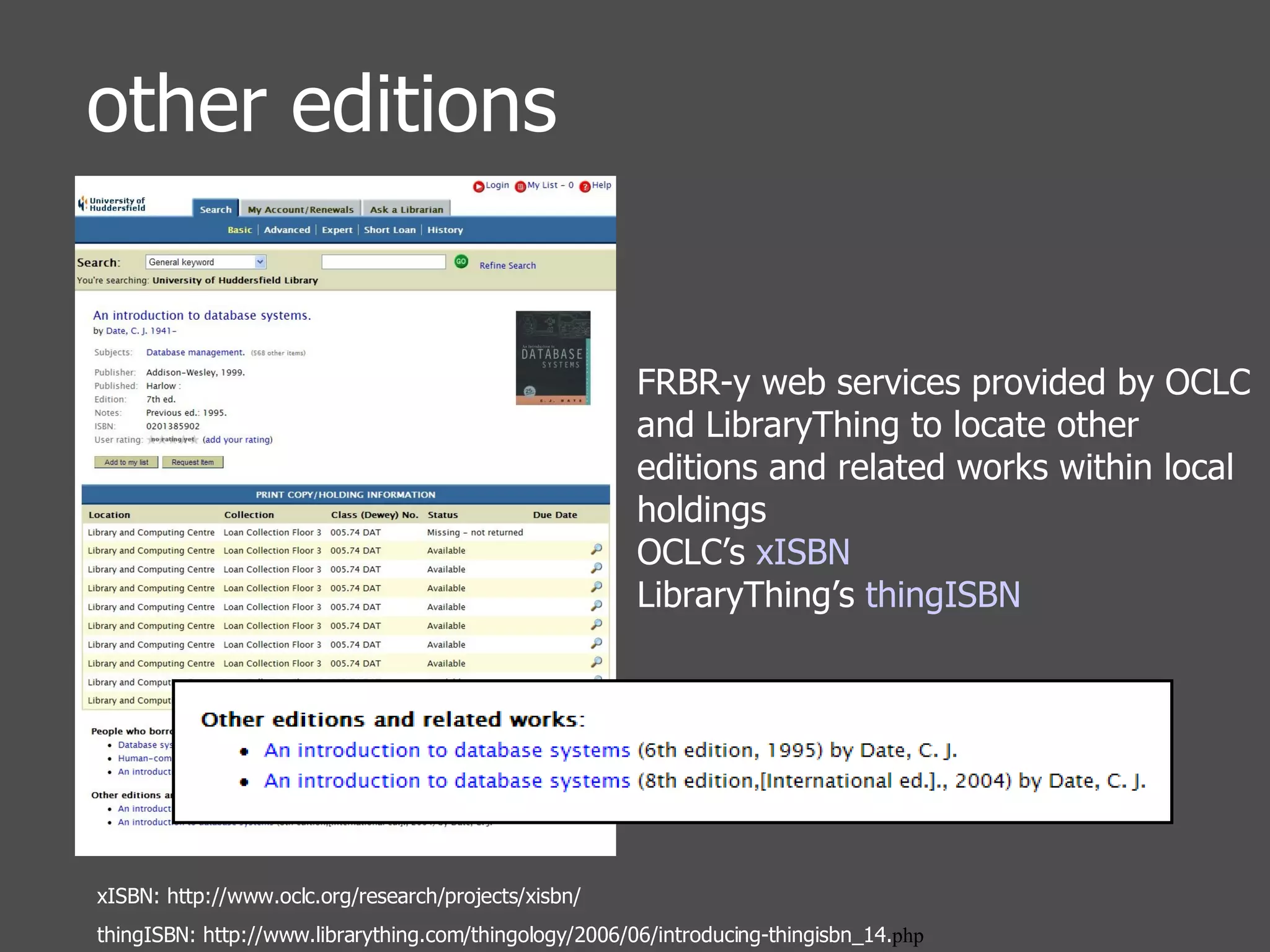This screenshot has width=1270, height=952.
Task: Click Class (Dewey) No. column header
Action: [x=375, y=514]
